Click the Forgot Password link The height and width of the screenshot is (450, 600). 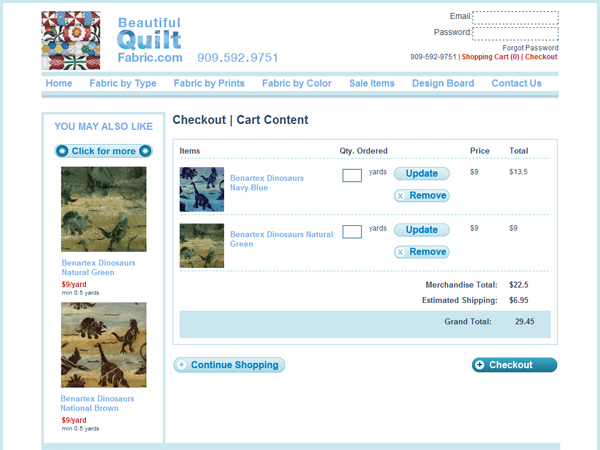point(530,48)
